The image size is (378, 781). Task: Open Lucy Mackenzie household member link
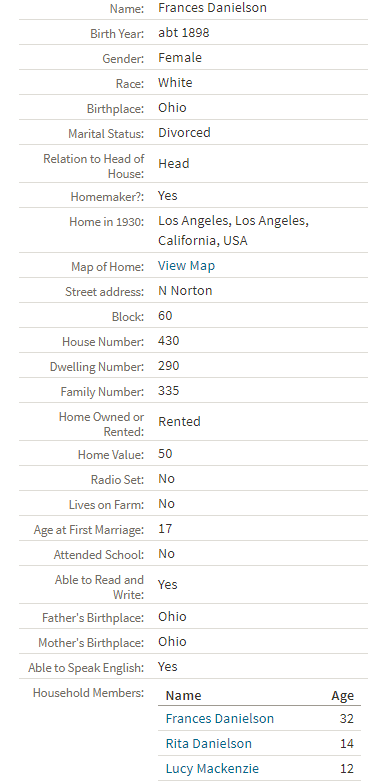[x=212, y=769]
